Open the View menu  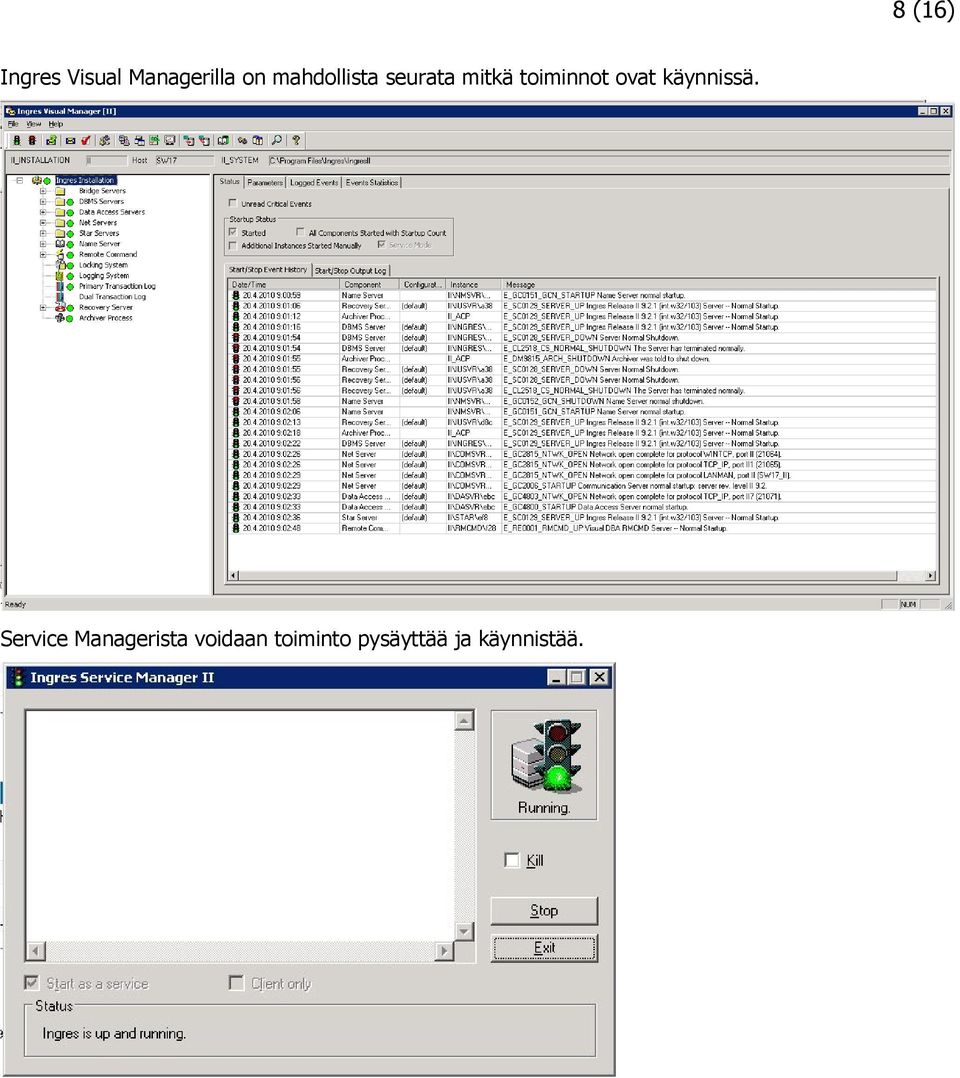(34, 124)
